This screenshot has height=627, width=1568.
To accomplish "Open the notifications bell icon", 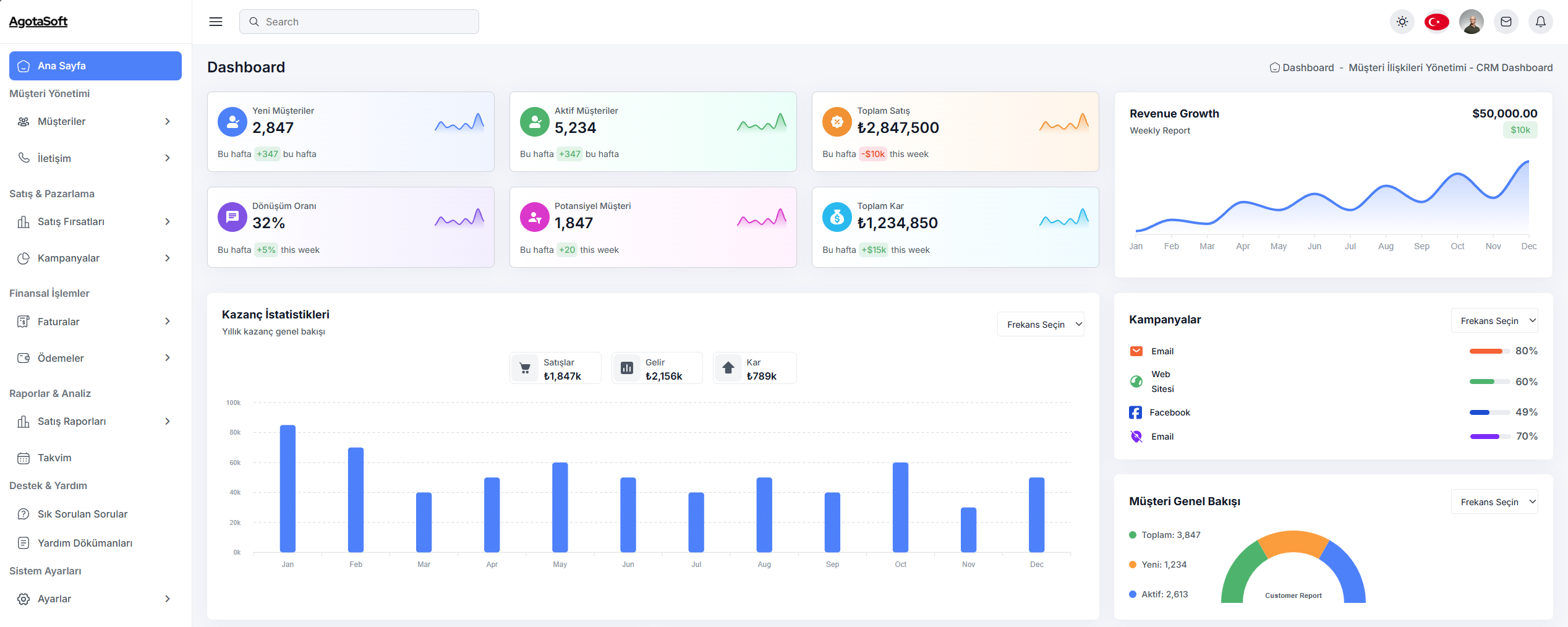I will pyautogui.click(x=1541, y=22).
